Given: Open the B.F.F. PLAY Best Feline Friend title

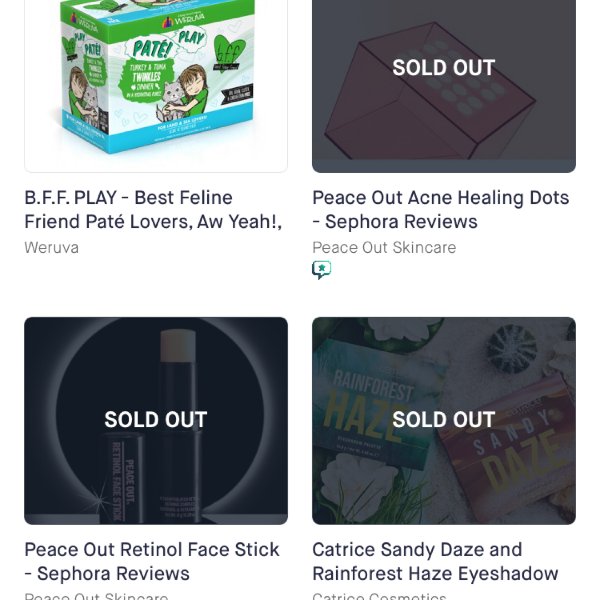Looking at the screenshot, I should [x=153, y=210].
